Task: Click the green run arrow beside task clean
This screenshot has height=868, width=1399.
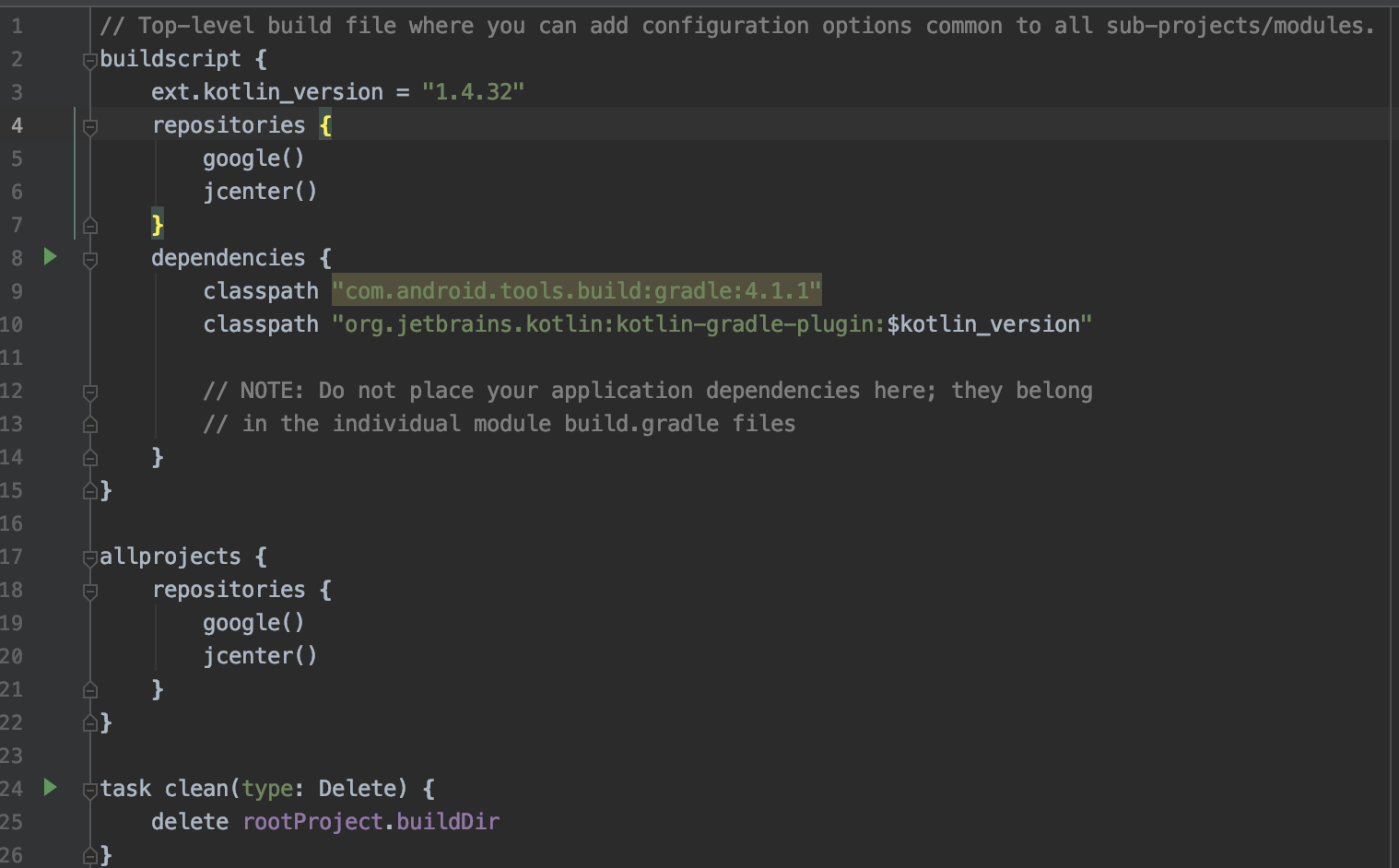Action: (51, 788)
